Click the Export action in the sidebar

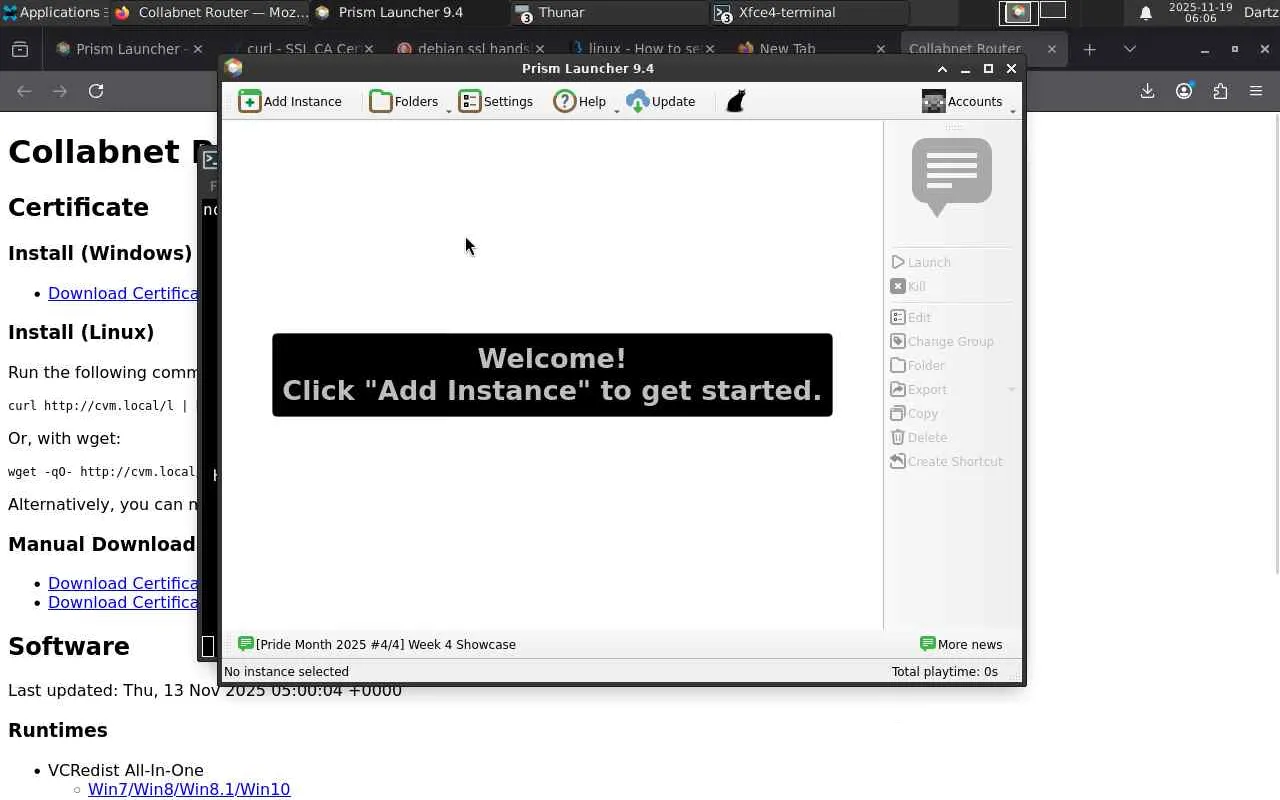tap(919, 389)
